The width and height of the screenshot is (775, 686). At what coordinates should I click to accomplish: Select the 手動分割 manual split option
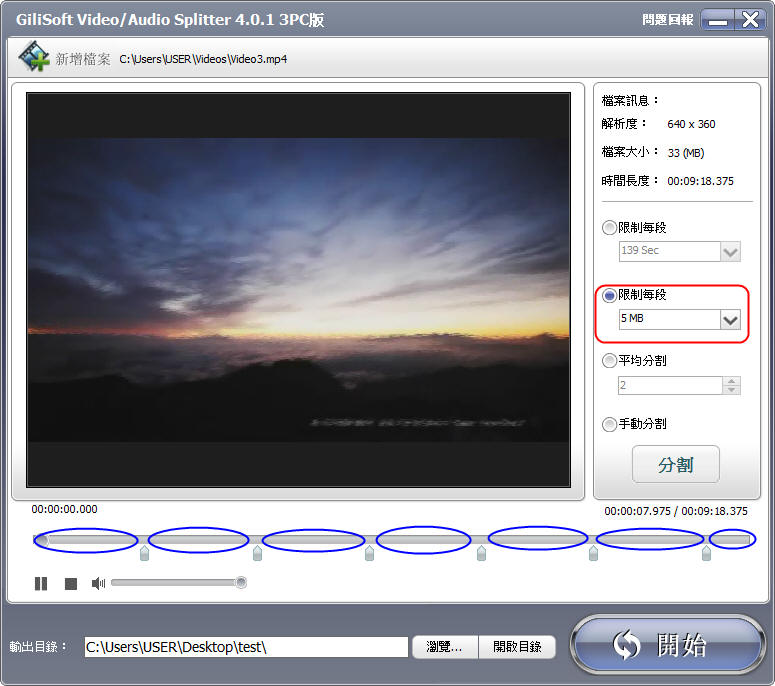(x=609, y=424)
